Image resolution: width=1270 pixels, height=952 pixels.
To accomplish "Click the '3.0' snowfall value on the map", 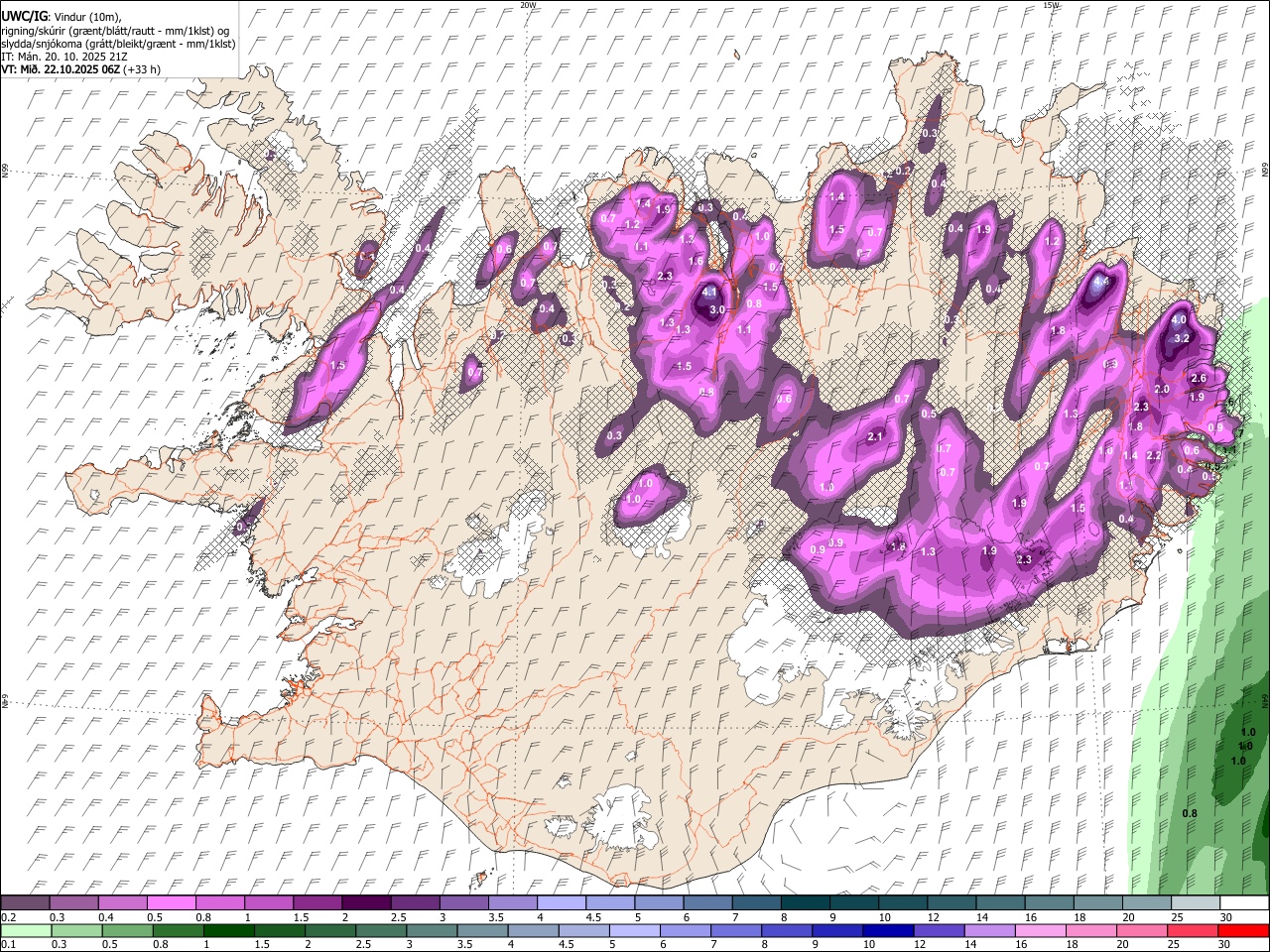I will [x=717, y=310].
